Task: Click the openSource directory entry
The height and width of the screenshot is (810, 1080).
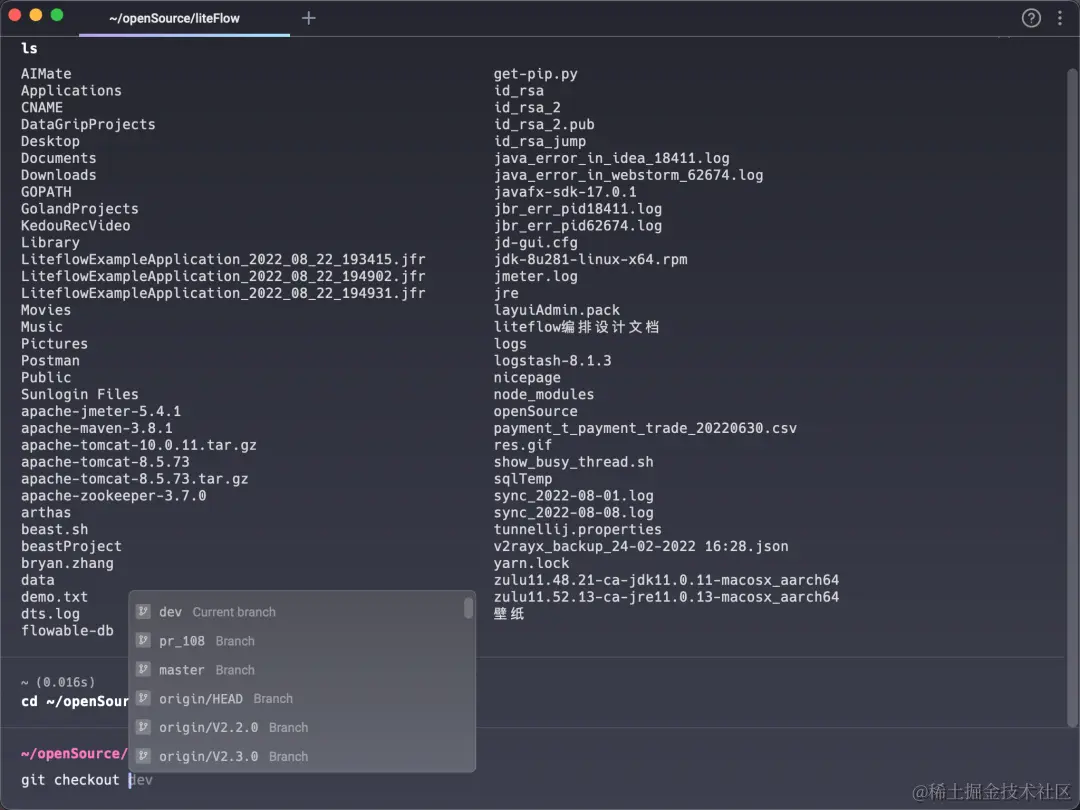Action: (536, 411)
